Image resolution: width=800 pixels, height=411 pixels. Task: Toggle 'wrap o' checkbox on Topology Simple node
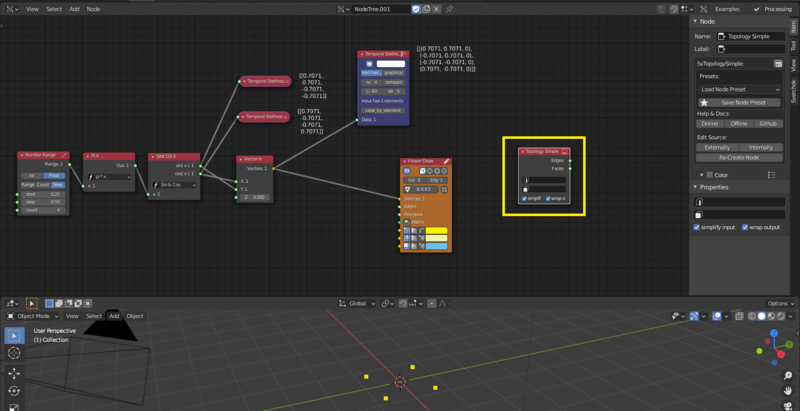[x=548, y=198]
